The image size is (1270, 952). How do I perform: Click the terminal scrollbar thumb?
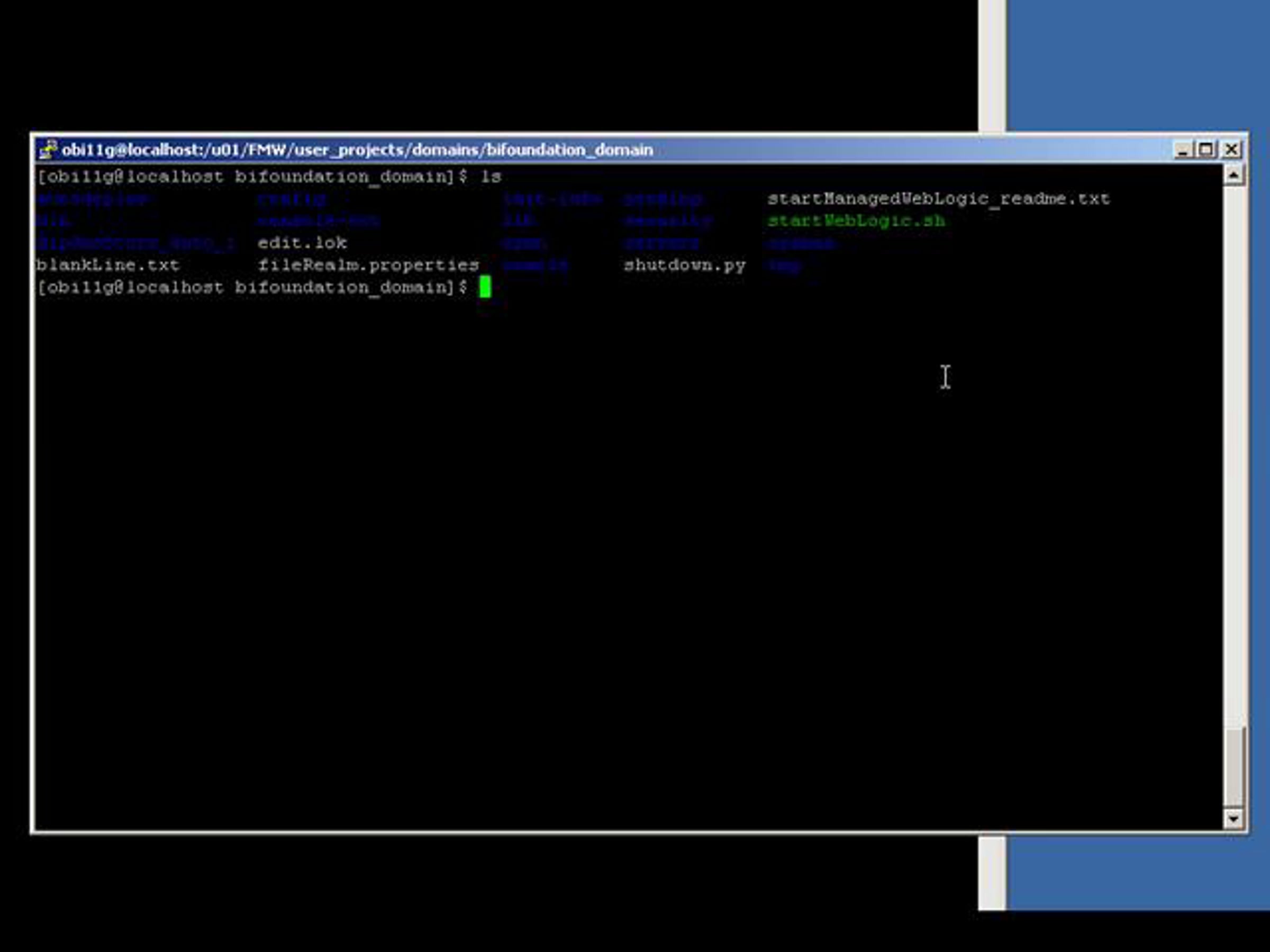(x=1233, y=767)
